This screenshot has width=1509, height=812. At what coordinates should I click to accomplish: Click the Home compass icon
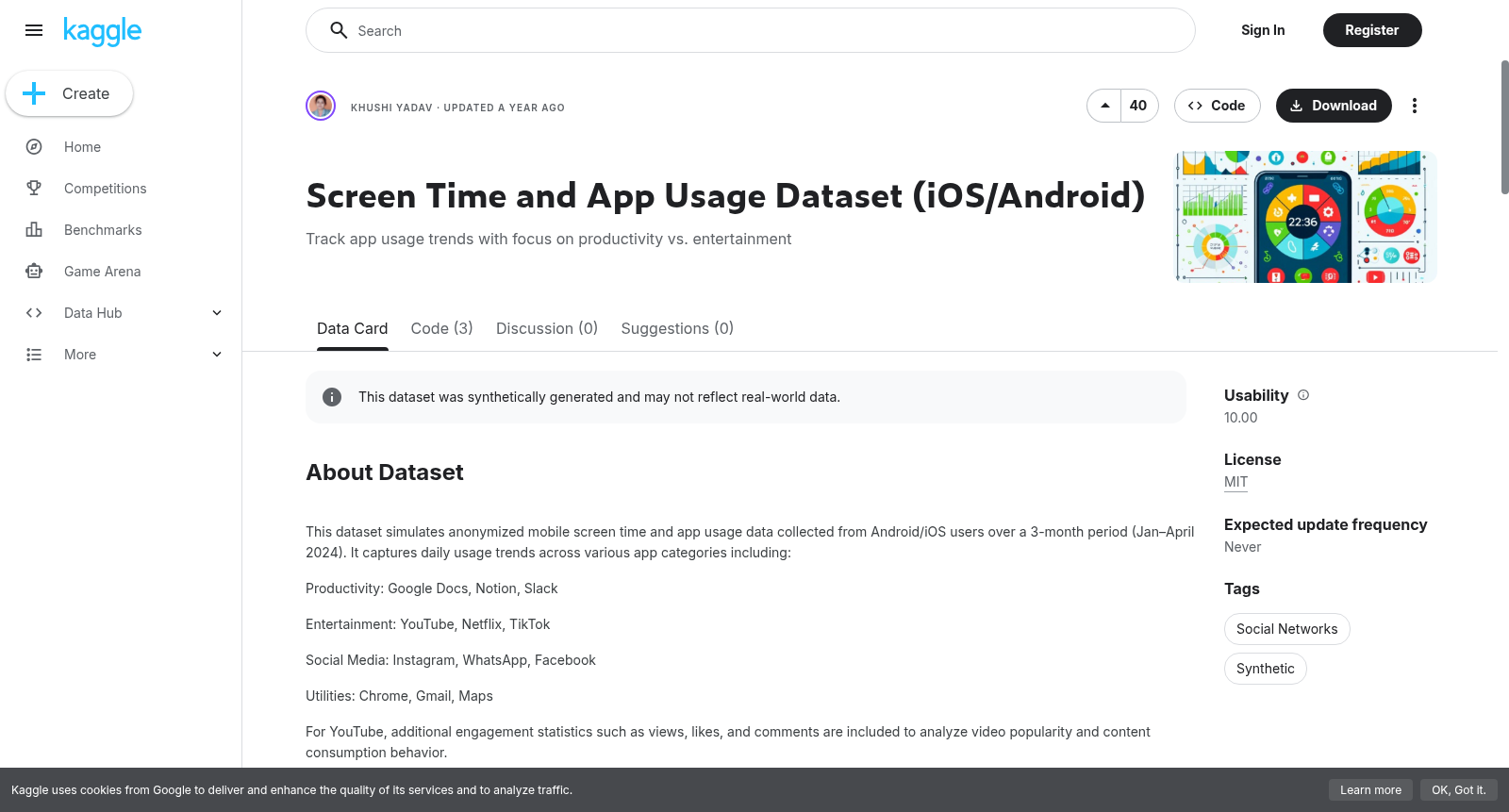pos(34,147)
